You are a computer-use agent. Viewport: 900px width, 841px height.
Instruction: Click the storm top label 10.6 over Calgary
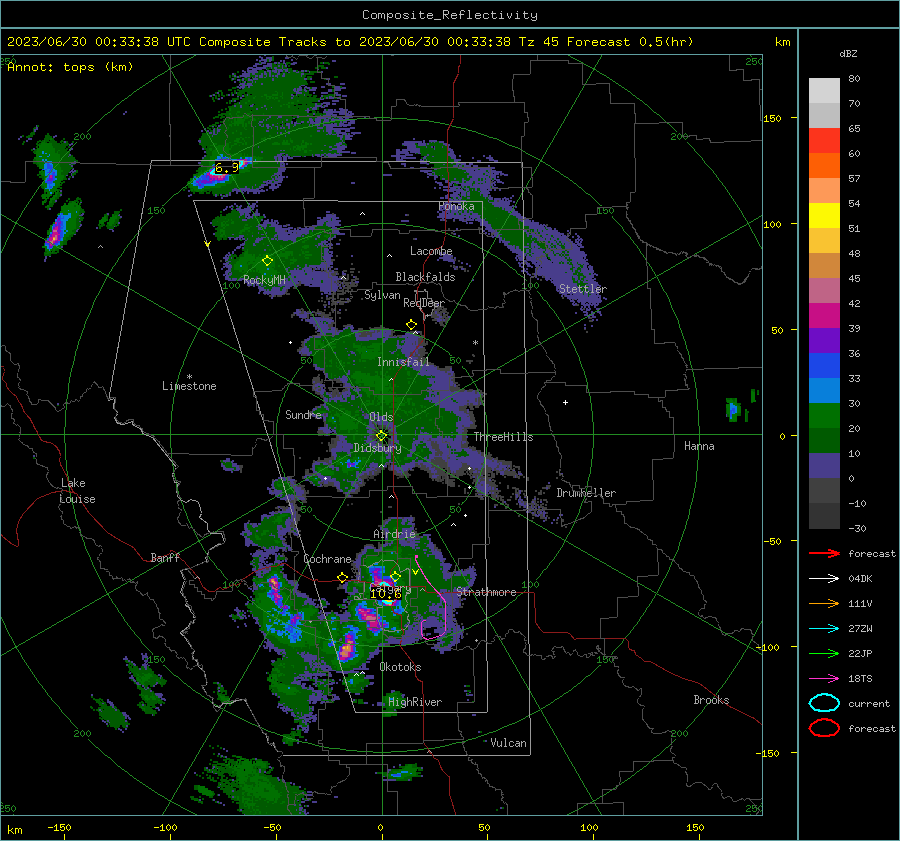(x=385, y=594)
